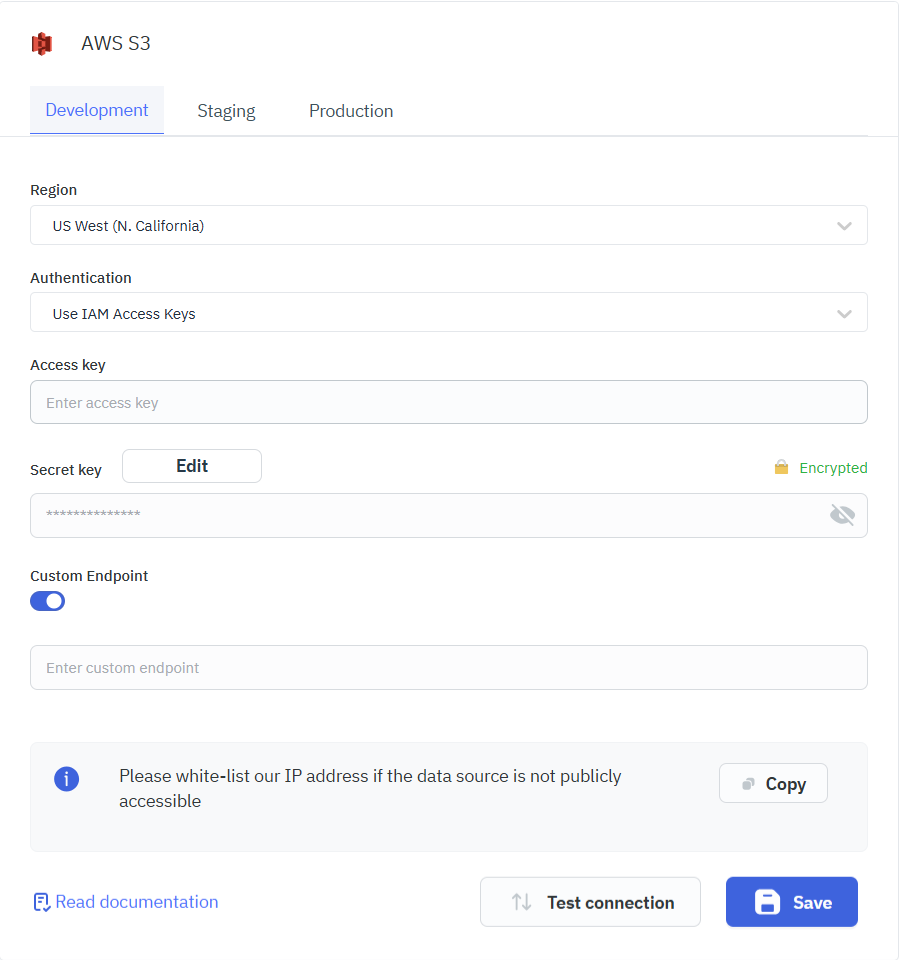The width and height of the screenshot is (900, 960).
Task: Select the Development tab
Action: 96,110
